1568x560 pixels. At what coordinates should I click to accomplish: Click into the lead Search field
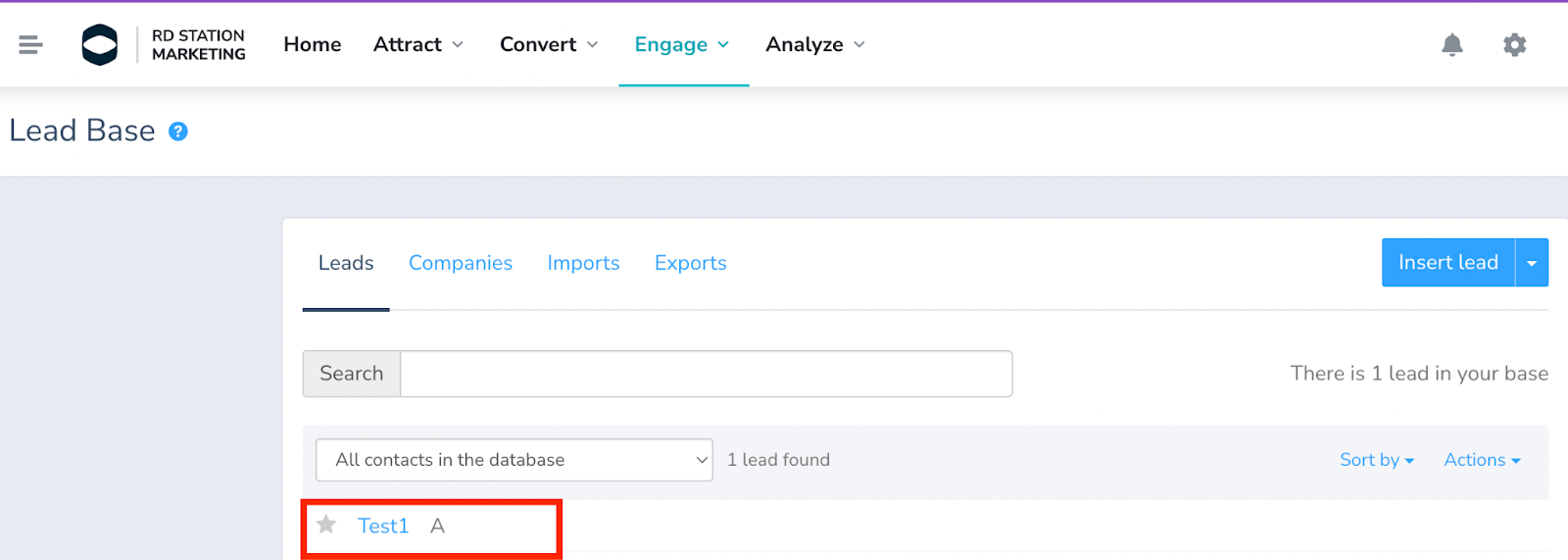click(x=706, y=374)
